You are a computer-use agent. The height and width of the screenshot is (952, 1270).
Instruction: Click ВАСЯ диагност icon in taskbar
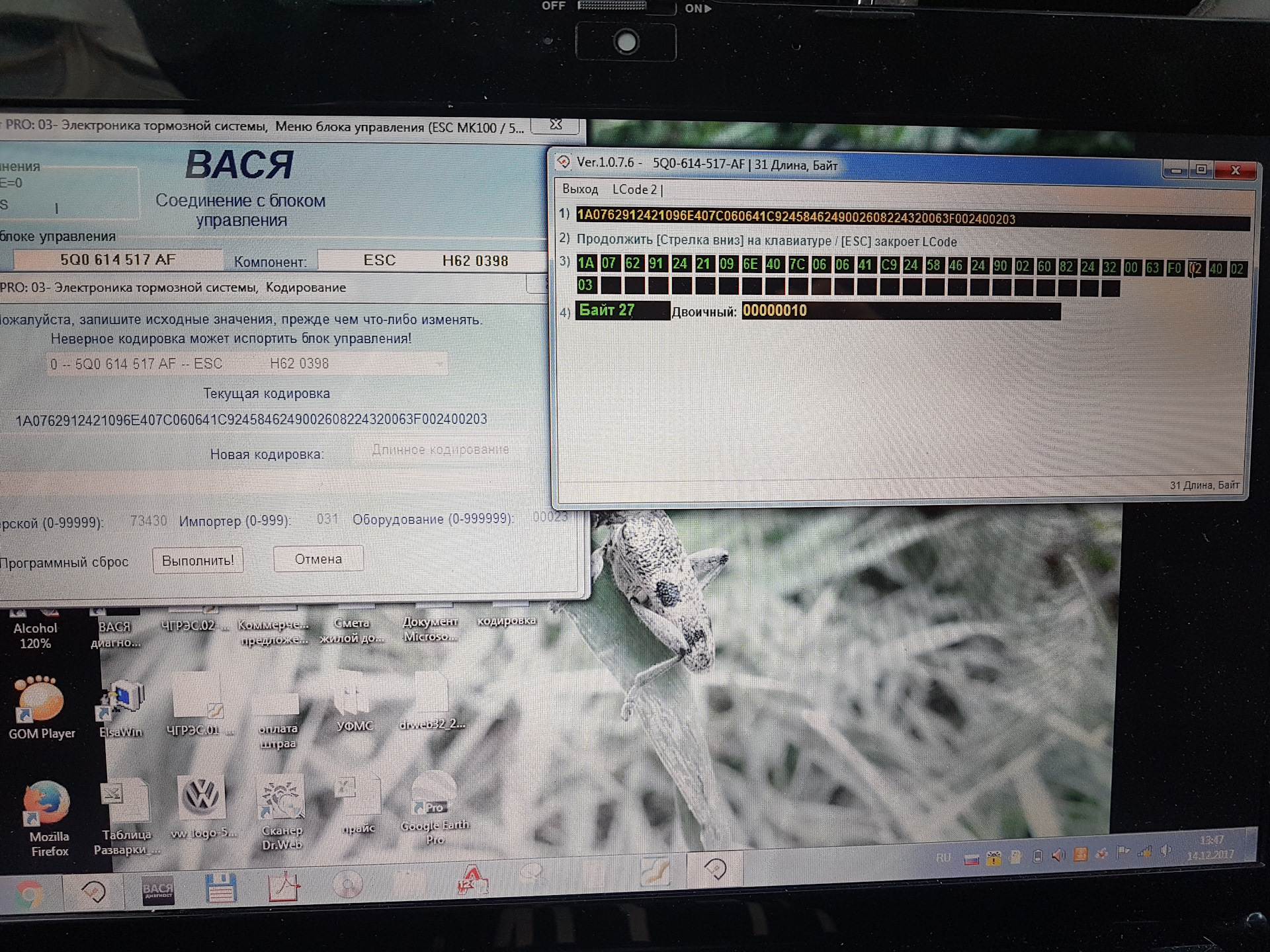(158, 890)
